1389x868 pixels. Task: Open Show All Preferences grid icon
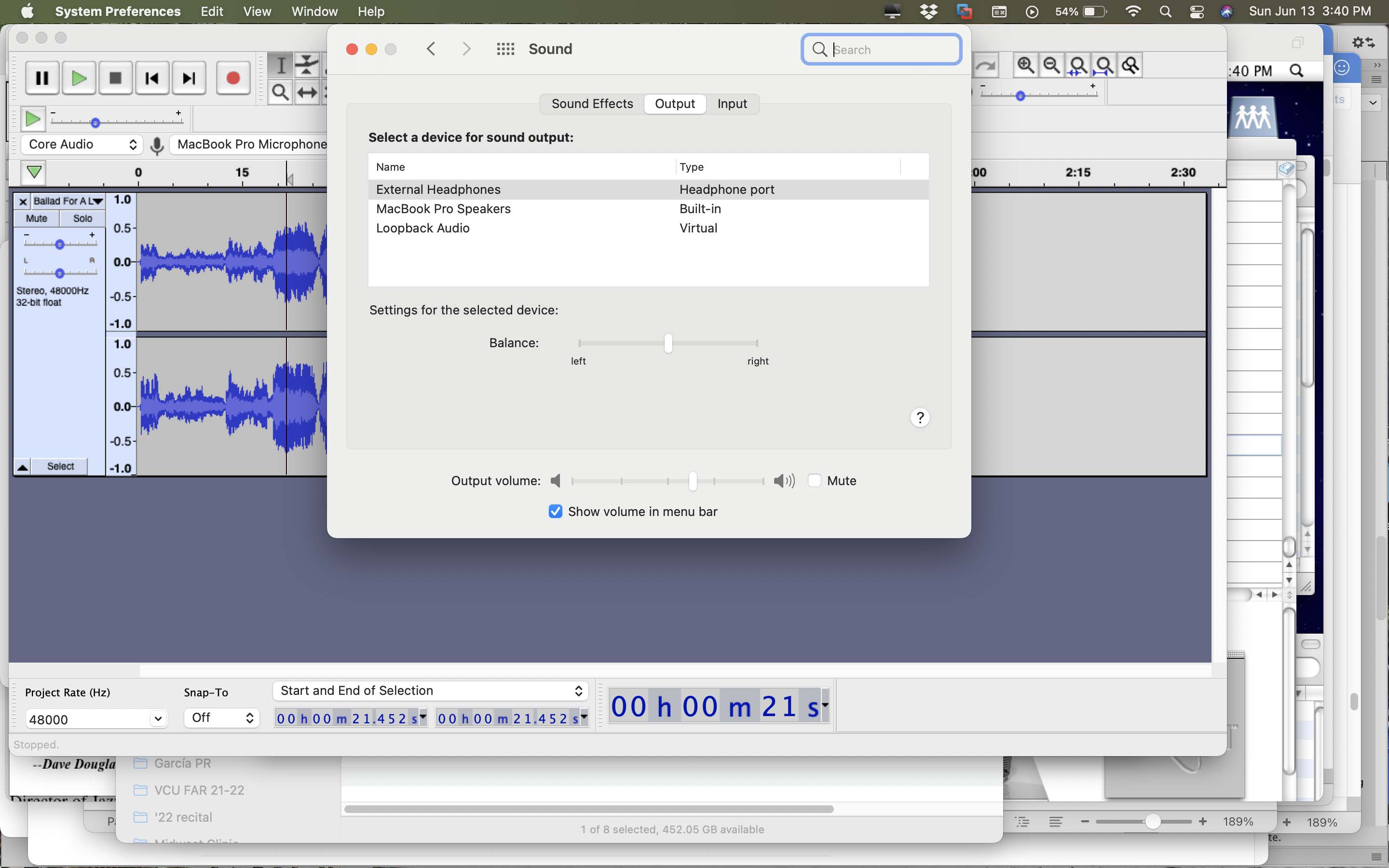pyautogui.click(x=505, y=49)
